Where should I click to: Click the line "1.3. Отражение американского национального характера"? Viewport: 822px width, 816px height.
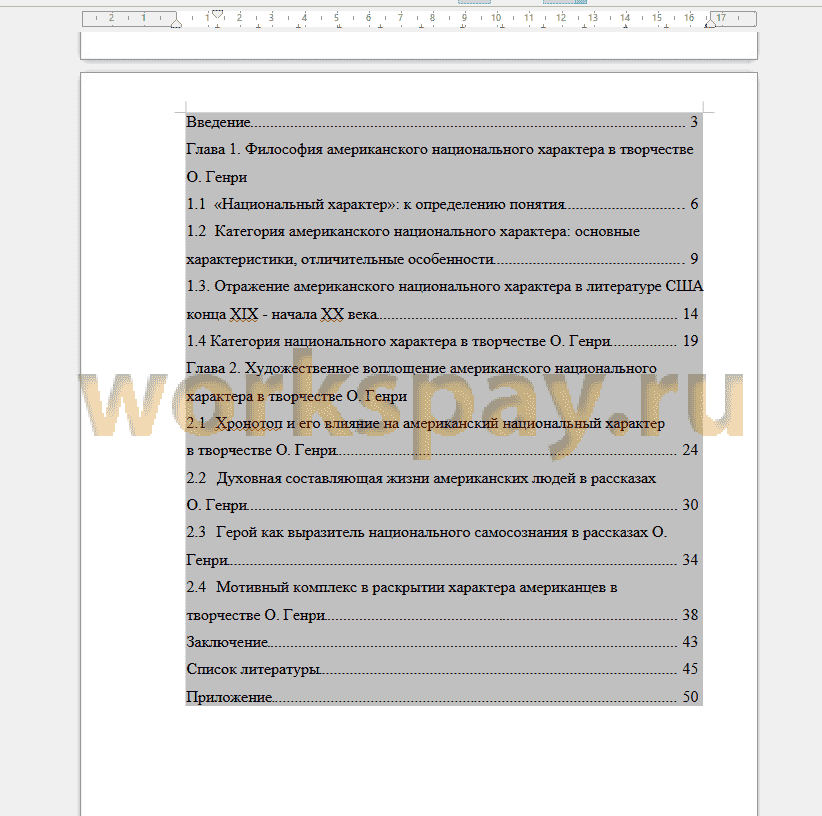coord(445,286)
